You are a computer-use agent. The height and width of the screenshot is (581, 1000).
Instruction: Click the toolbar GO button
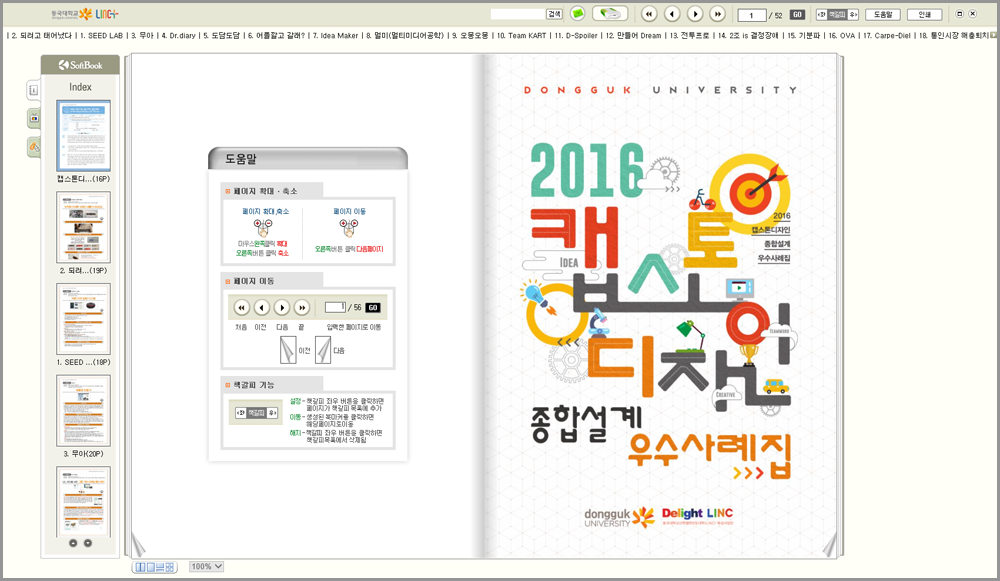pyautogui.click(x=797, y=15)
